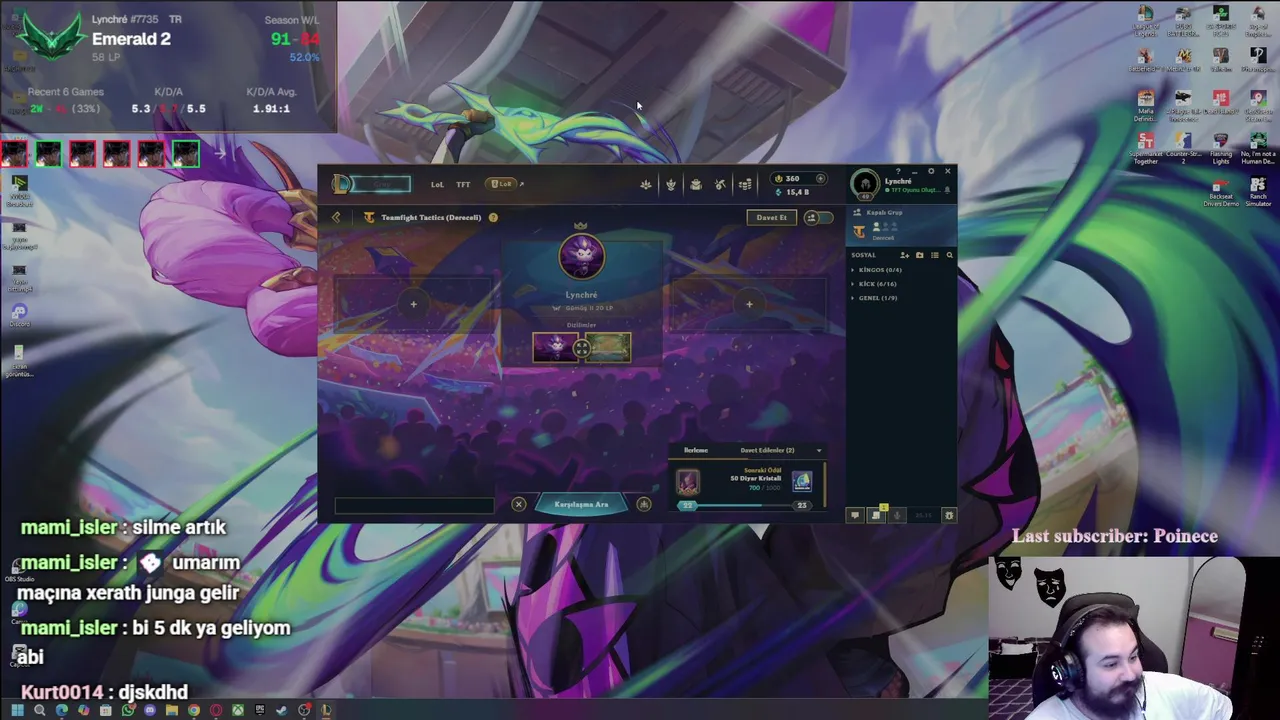Click the lobby chat input field

click(414, 505)
